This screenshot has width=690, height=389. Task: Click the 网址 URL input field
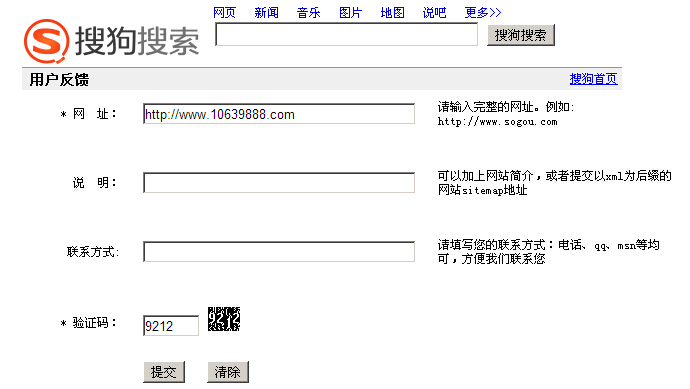point(279,114)
